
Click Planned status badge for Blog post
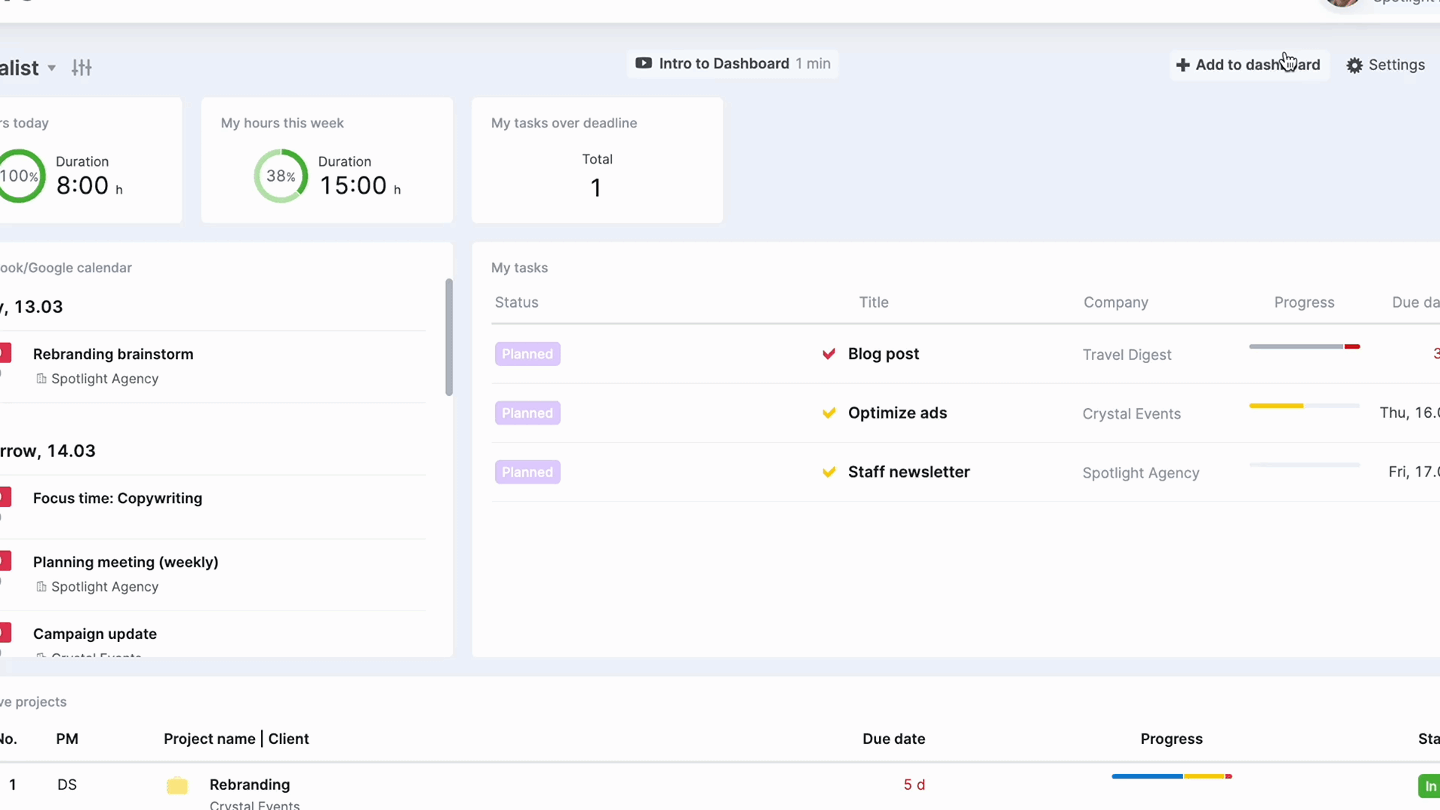528,354
